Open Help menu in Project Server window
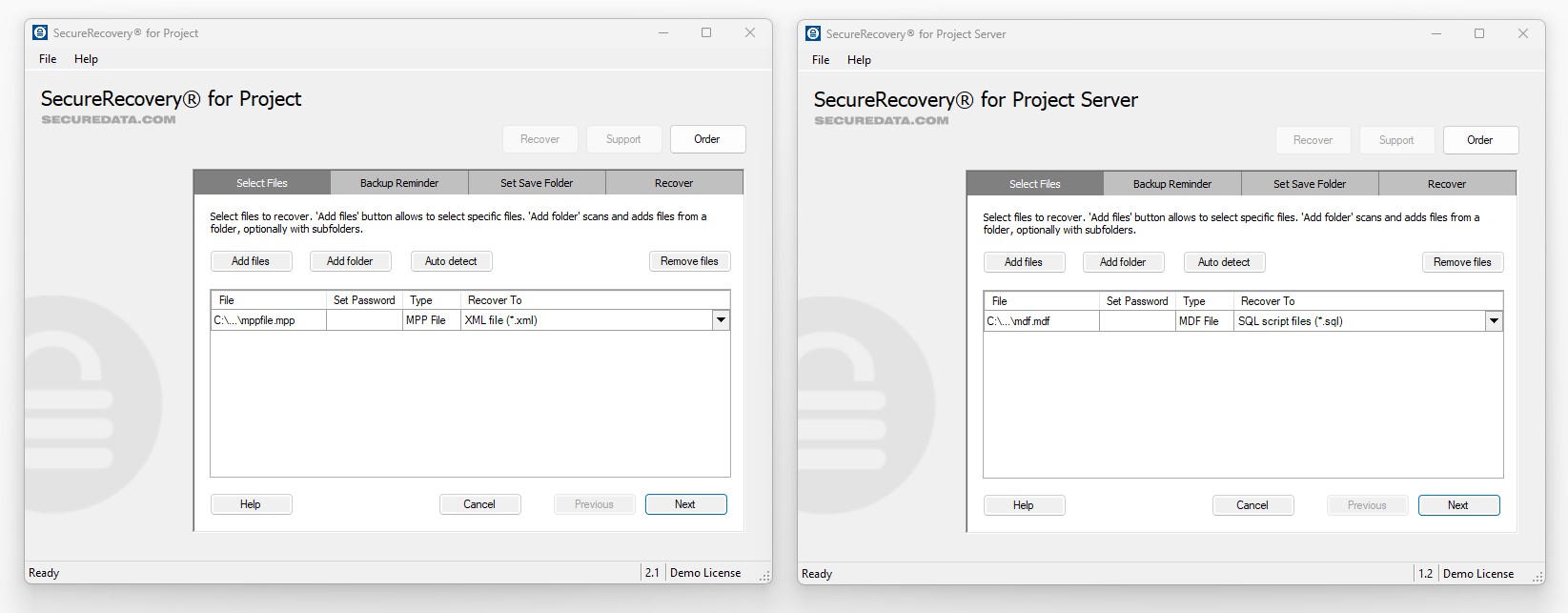This screenshot has width=1568, height=613. 859,60
